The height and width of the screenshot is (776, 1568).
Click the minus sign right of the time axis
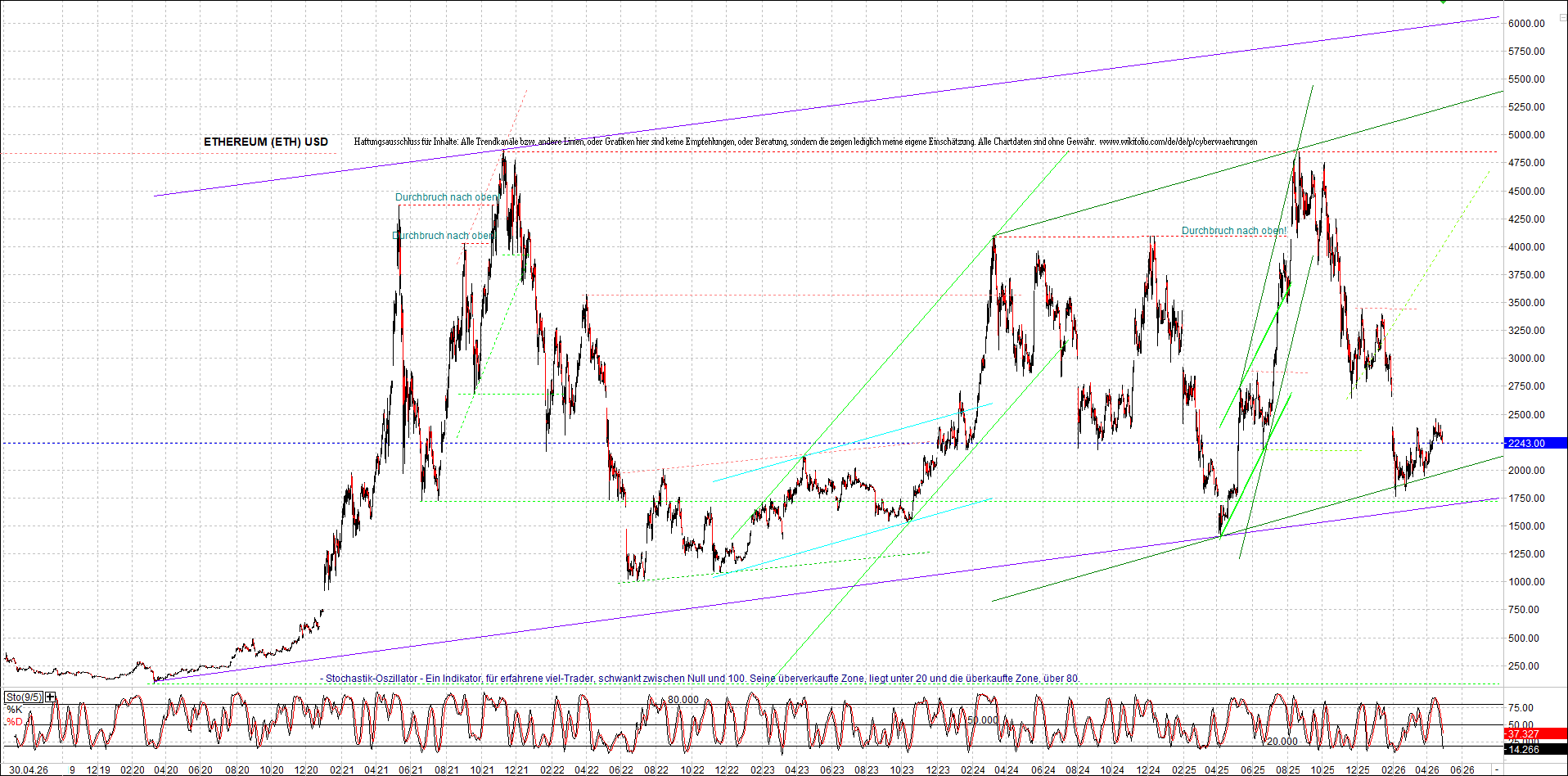pyautogui.click(x=1497, y=769)
